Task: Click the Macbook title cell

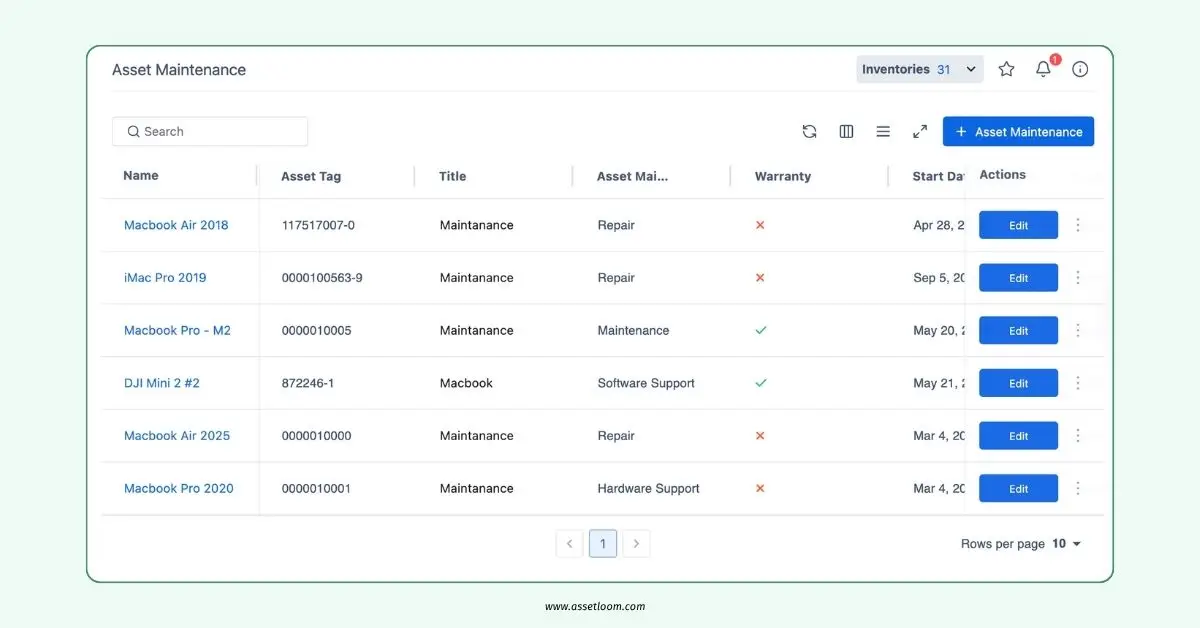Action: [466, 383]
